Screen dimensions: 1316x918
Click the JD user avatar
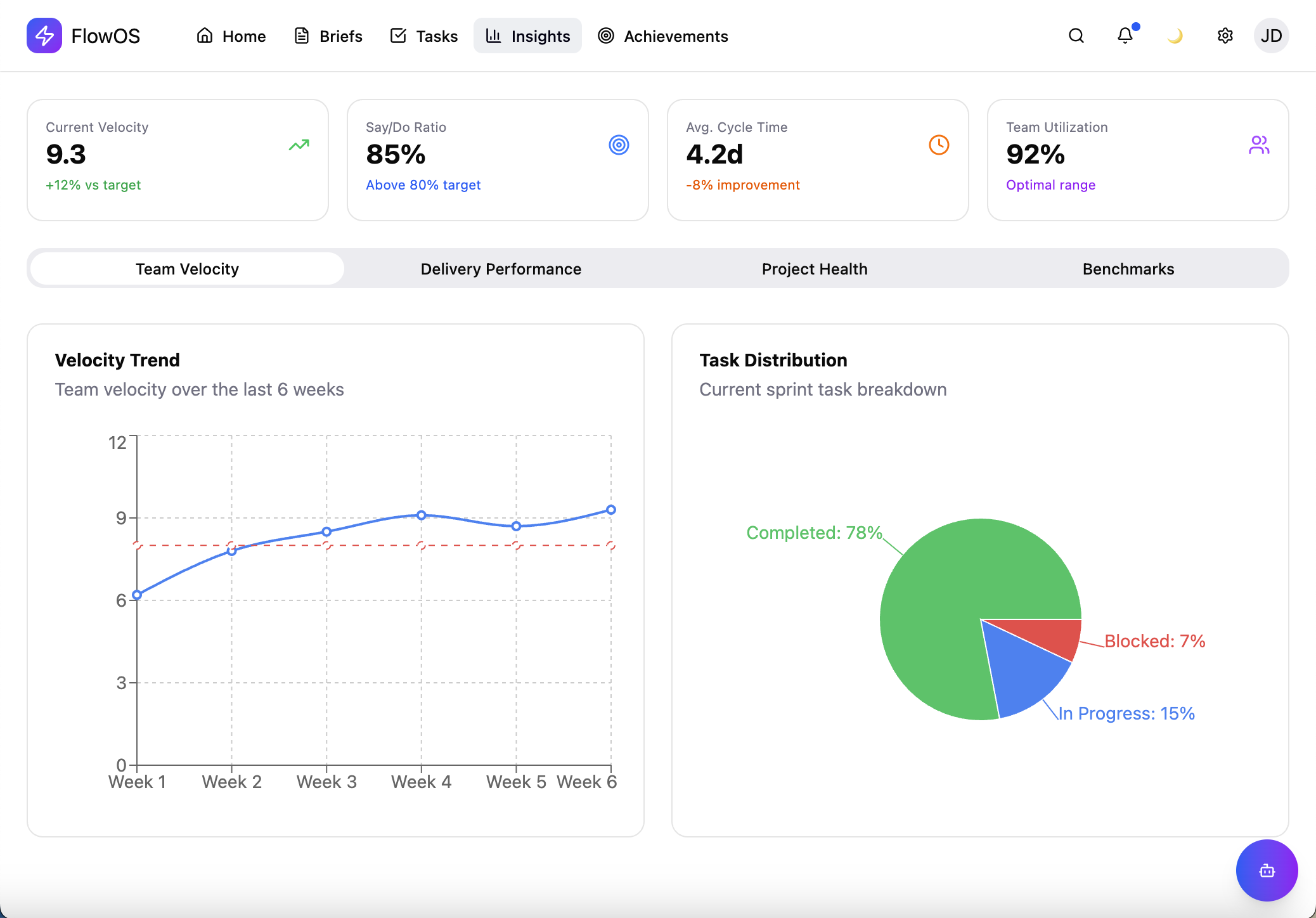(x=1271, y=36)
